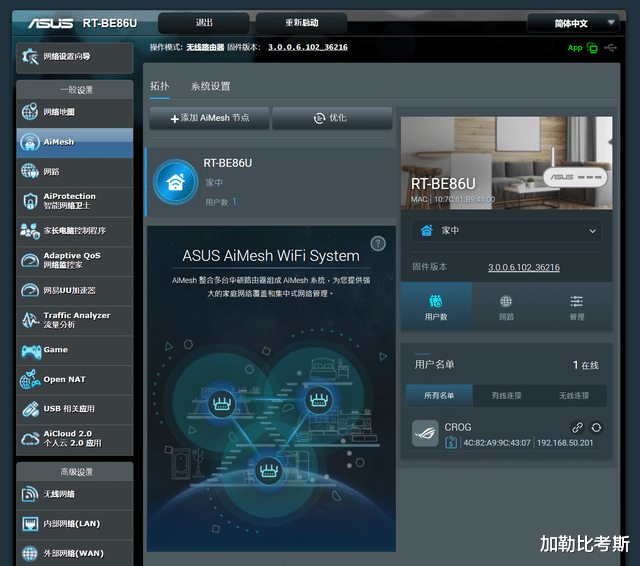Click the RT-BE86U home node icon
This screenshot has width=640, height=566.
(176, 182)
